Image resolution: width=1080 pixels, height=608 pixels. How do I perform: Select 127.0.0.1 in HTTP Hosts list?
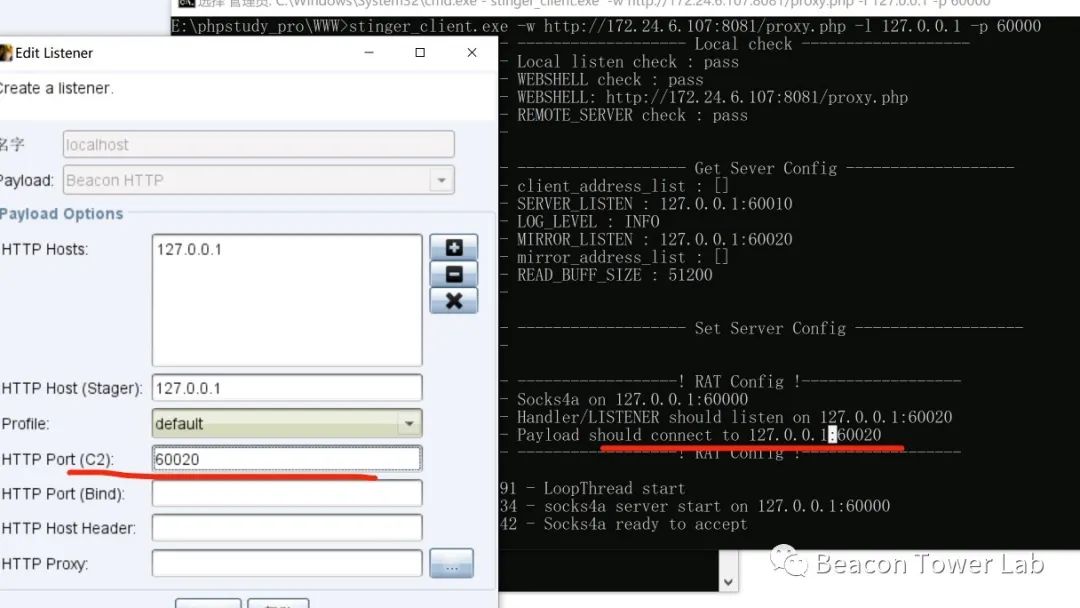click(x=189, y=249)
